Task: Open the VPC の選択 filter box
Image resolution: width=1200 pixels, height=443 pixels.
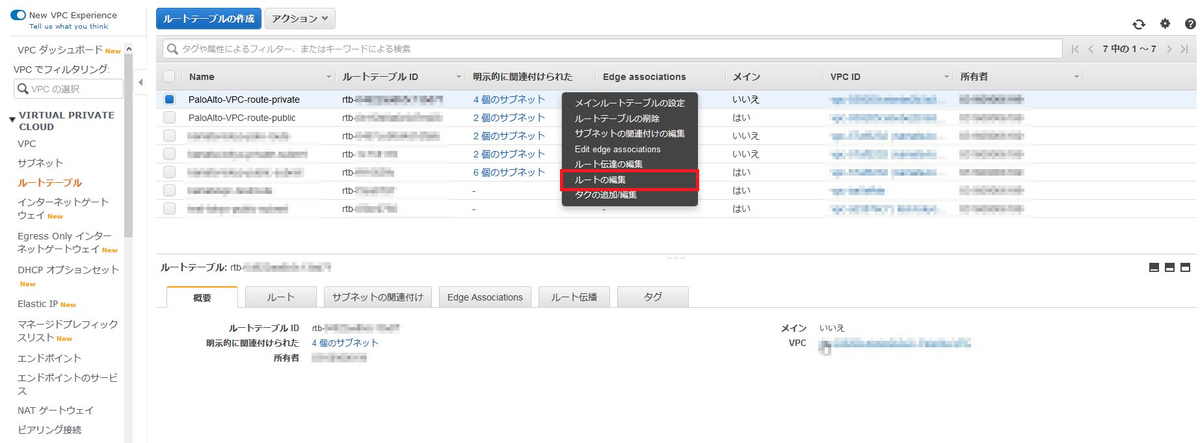Action: click(68, 89)
